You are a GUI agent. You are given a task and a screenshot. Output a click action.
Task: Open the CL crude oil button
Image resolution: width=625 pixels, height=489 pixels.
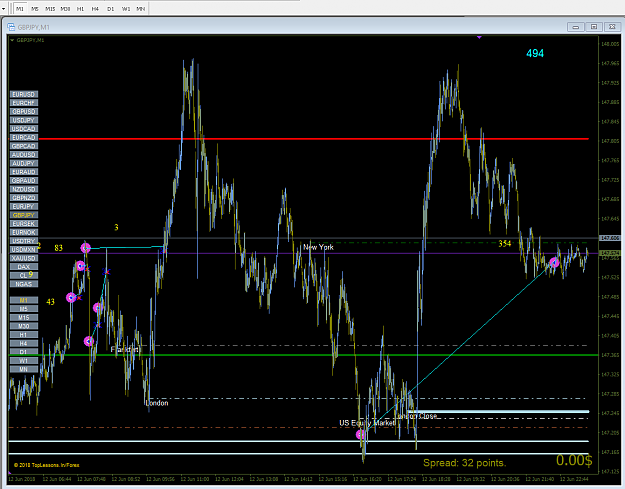pos(24,276)
